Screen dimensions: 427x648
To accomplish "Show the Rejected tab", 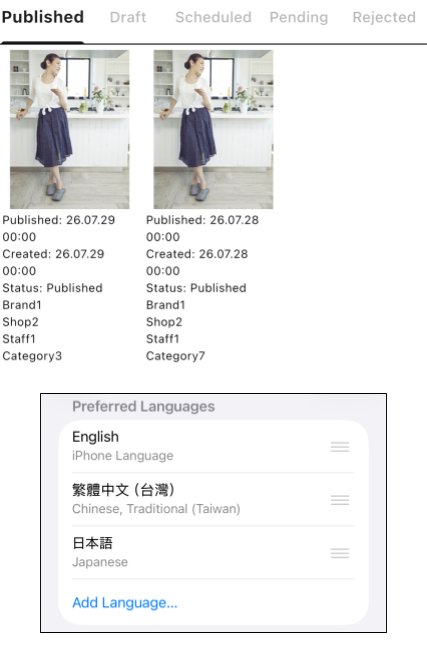I will point(384,17).
